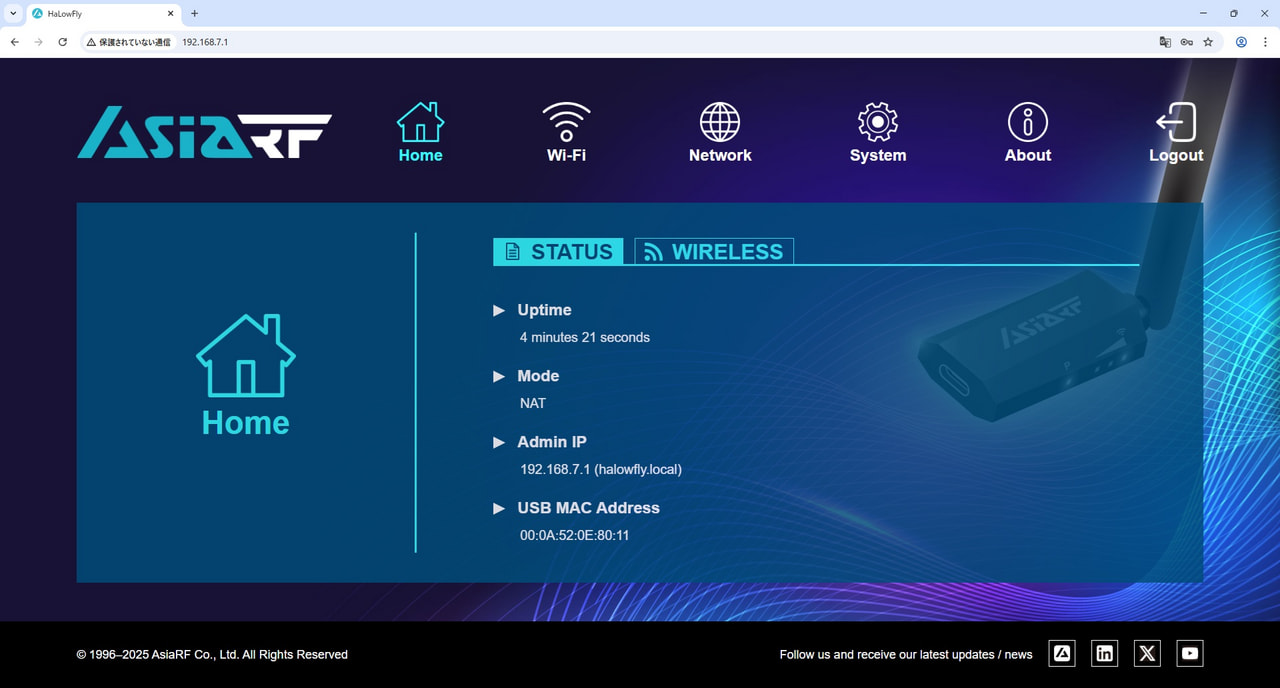Open the Network globe icon

coord(720,123)
